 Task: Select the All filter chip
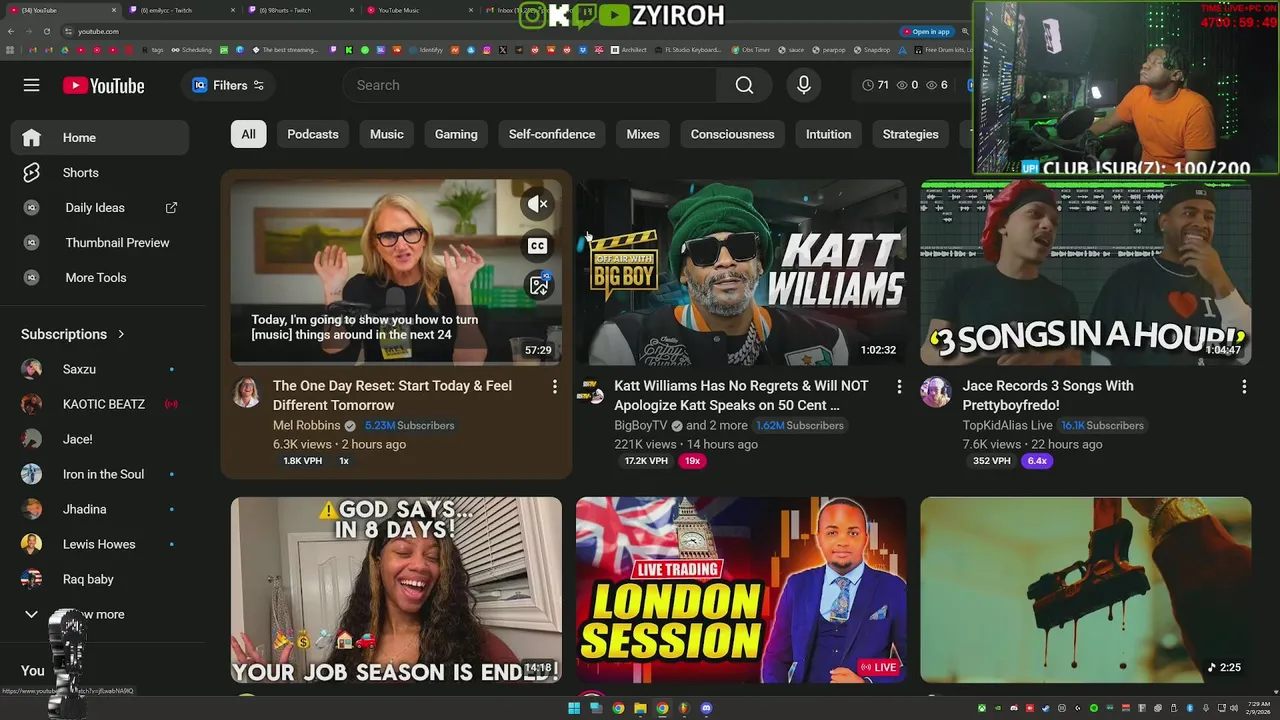click(248, 134)
